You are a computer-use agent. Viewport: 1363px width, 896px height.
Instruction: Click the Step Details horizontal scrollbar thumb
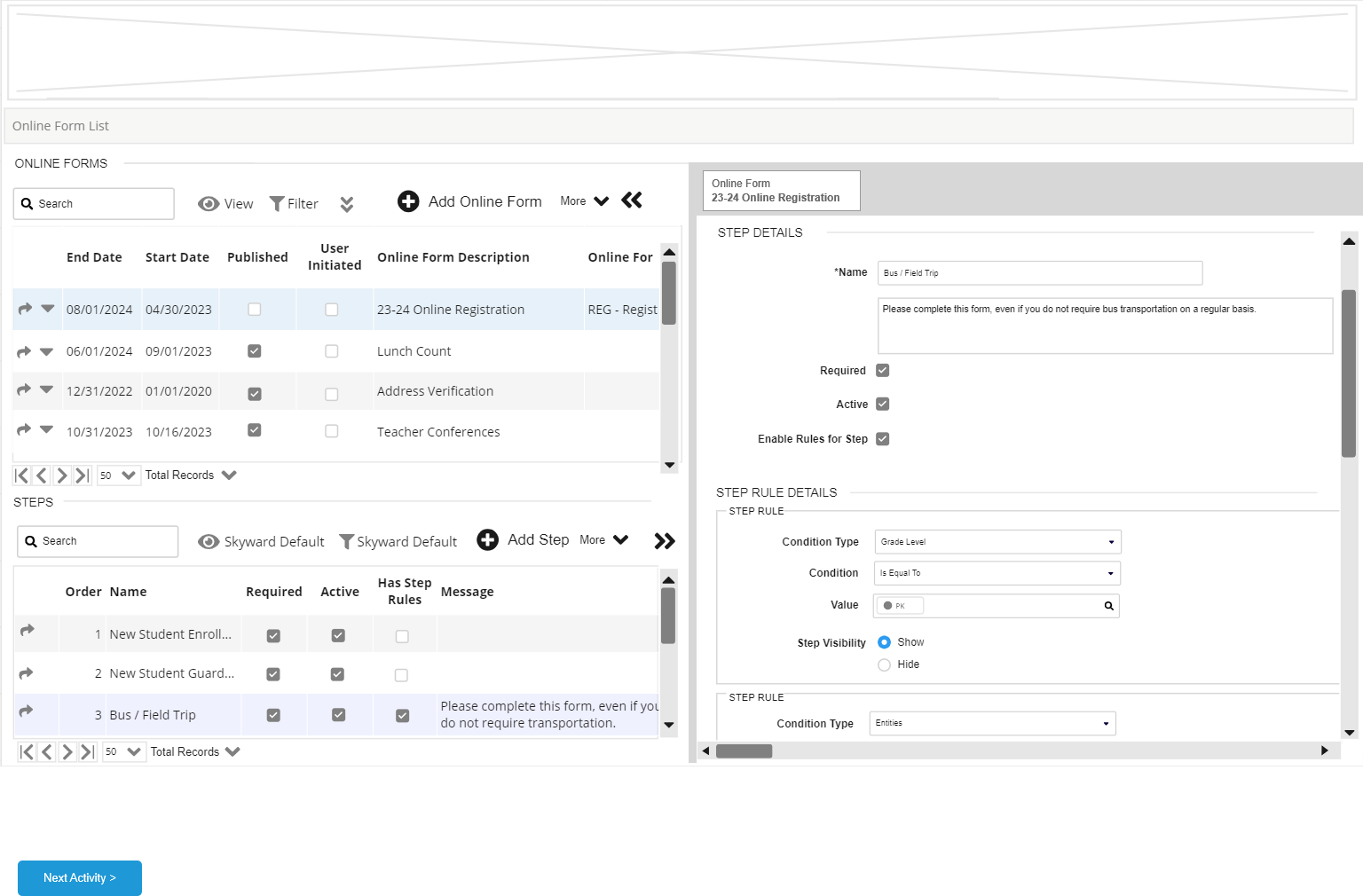tap(745, 751)
